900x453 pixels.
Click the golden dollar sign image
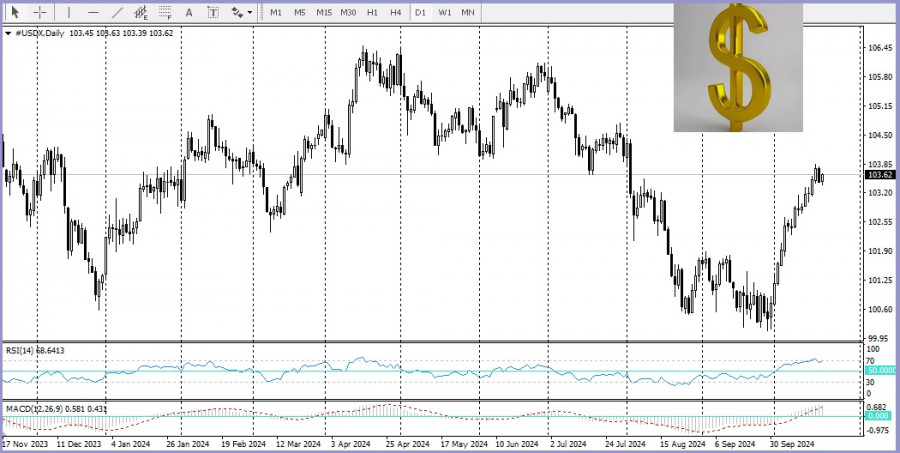738,67
